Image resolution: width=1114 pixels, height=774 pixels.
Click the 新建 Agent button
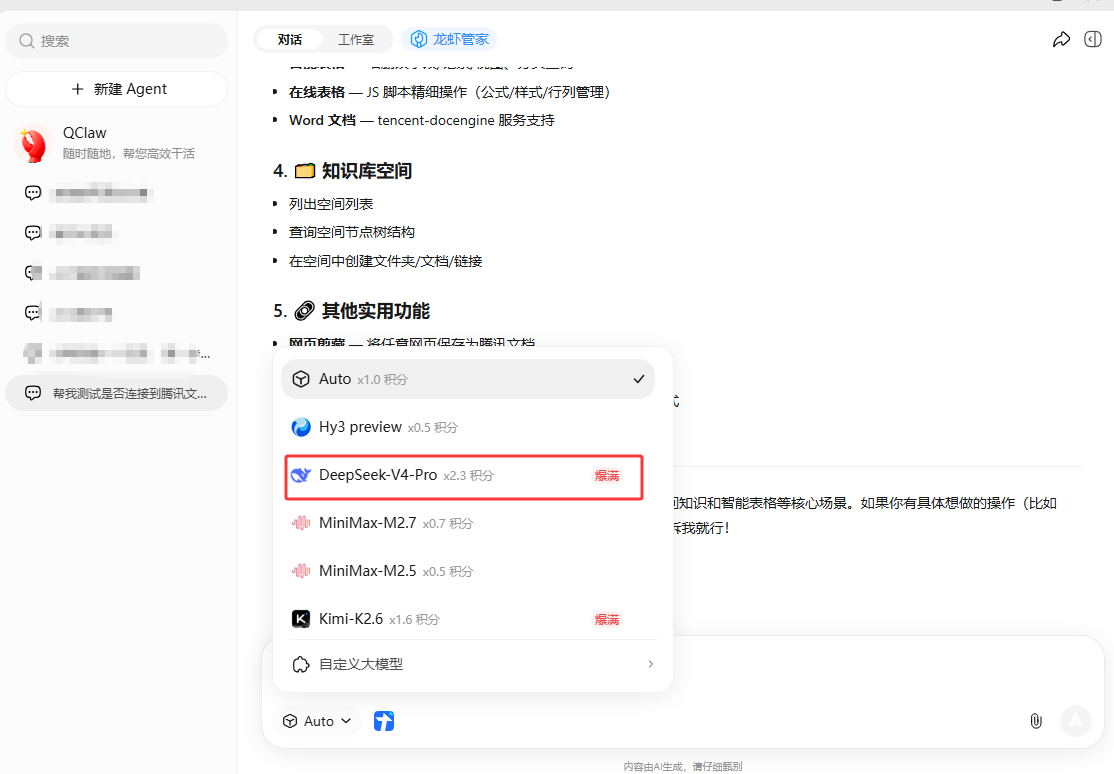point(116,88)
